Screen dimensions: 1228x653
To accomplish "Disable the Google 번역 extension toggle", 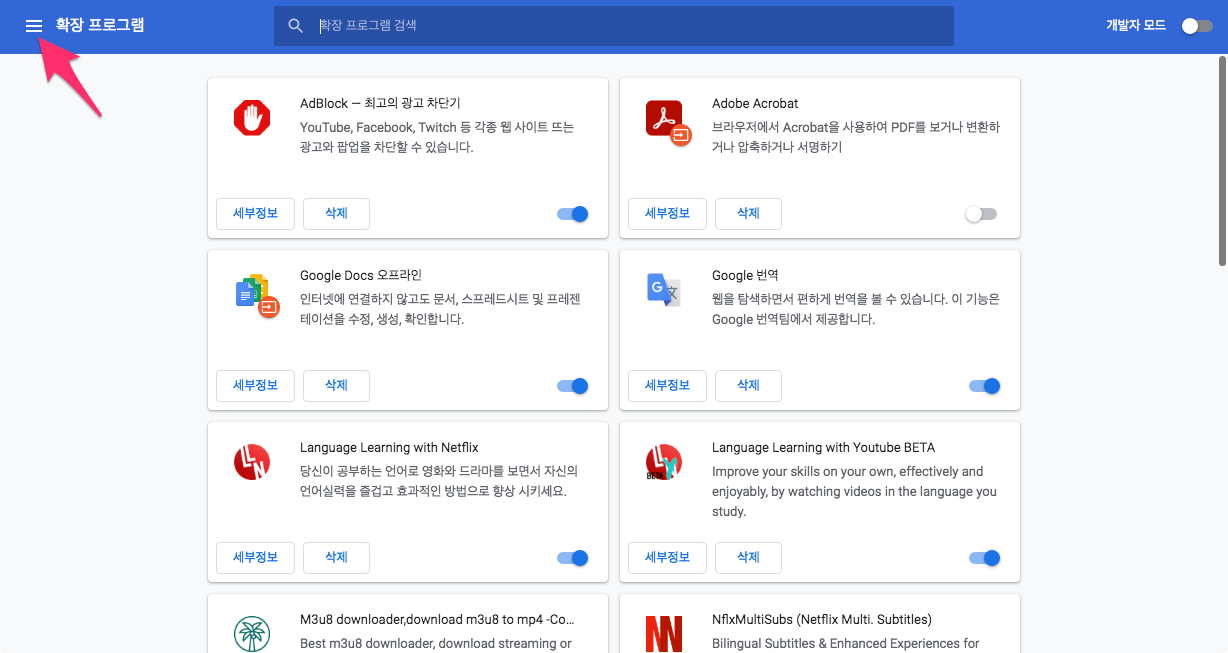I will [985, 386].
